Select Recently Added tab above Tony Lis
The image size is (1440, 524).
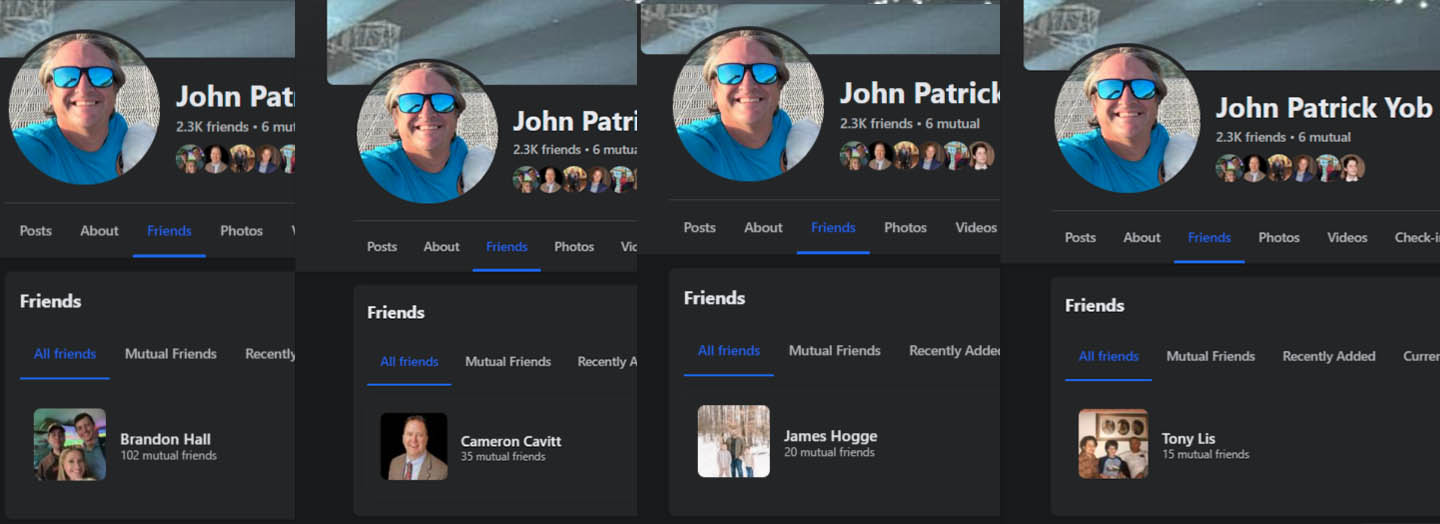(x=1328, y=356)
